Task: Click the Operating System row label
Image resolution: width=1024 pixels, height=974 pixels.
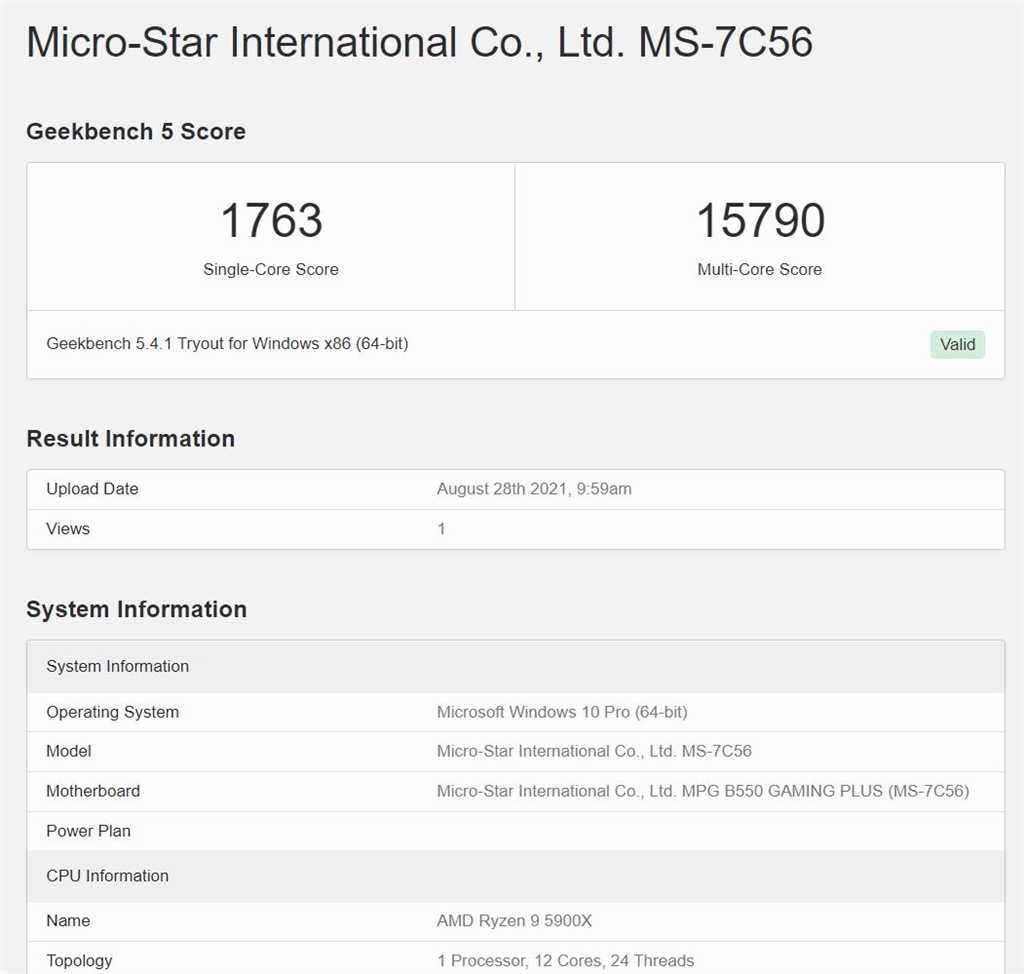Action: (x=112, y=712)
